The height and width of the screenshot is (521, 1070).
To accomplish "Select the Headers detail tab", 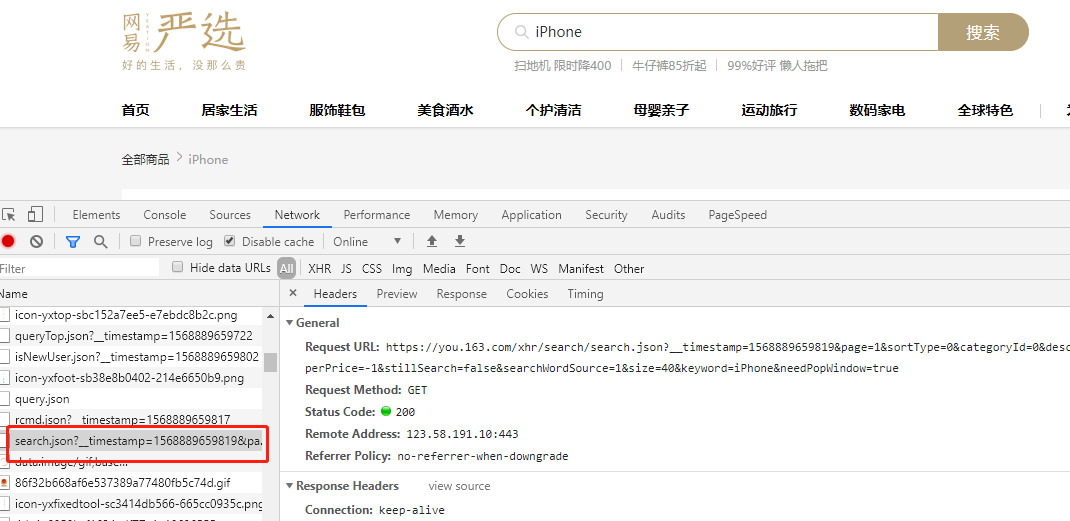I will pyautogui.click(x=335, y=294).
